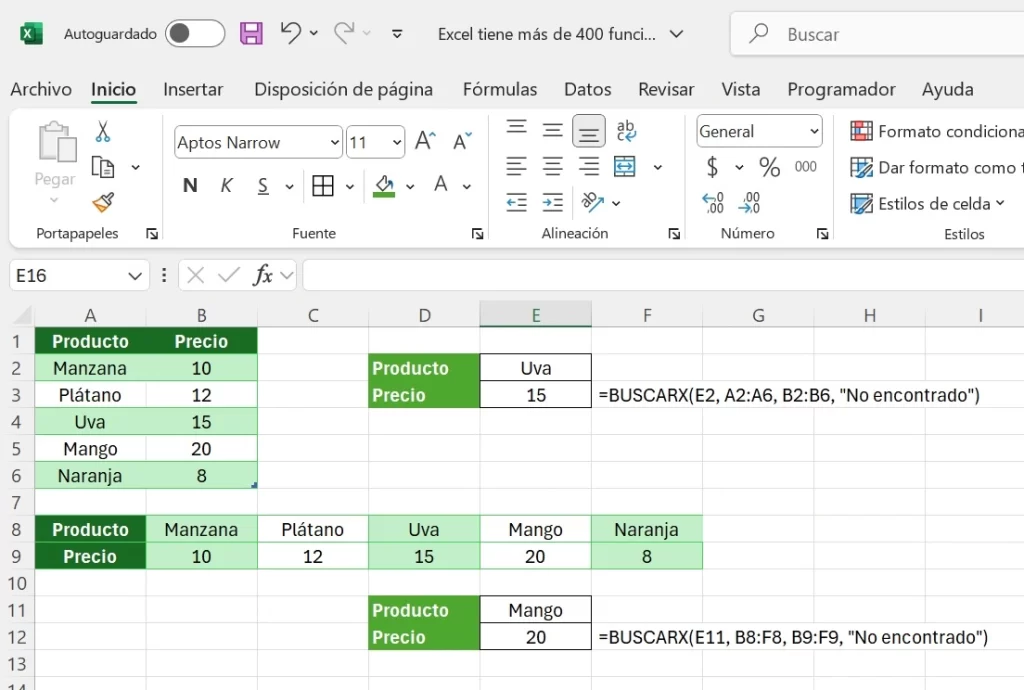This screenshot has height=690, width=1024.
Task: Click the Ajustar texto wrap icon
Action: pyautogui.click(x=626, y=131)
